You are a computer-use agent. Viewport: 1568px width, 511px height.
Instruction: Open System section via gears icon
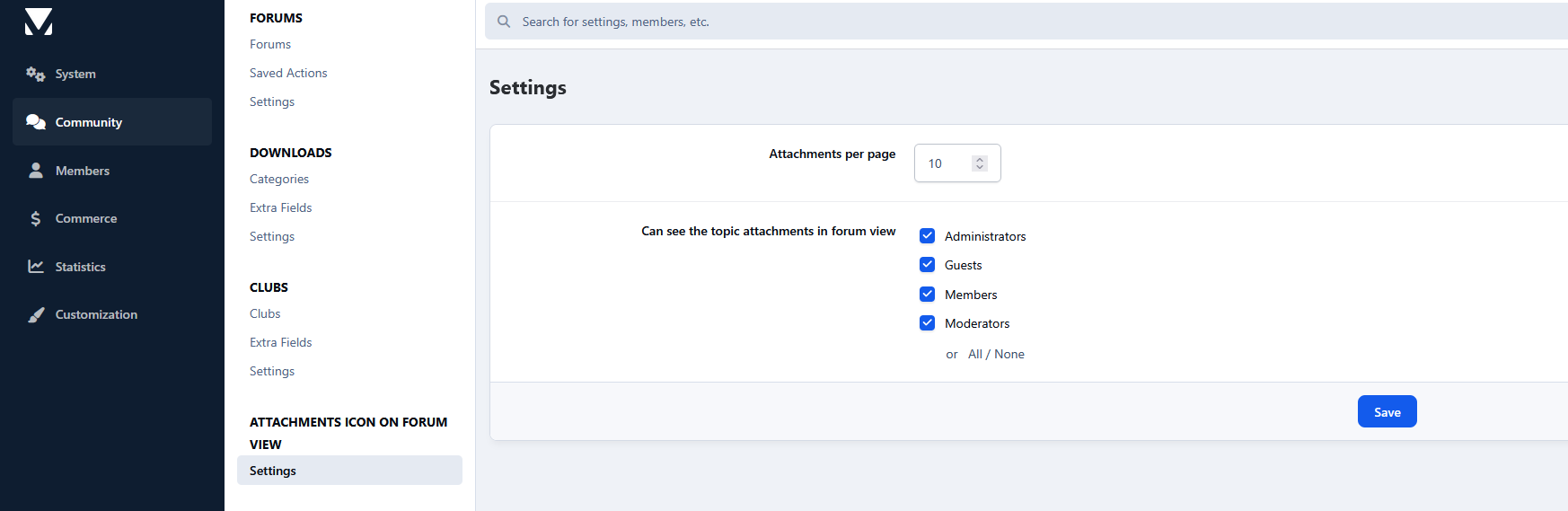36,74
